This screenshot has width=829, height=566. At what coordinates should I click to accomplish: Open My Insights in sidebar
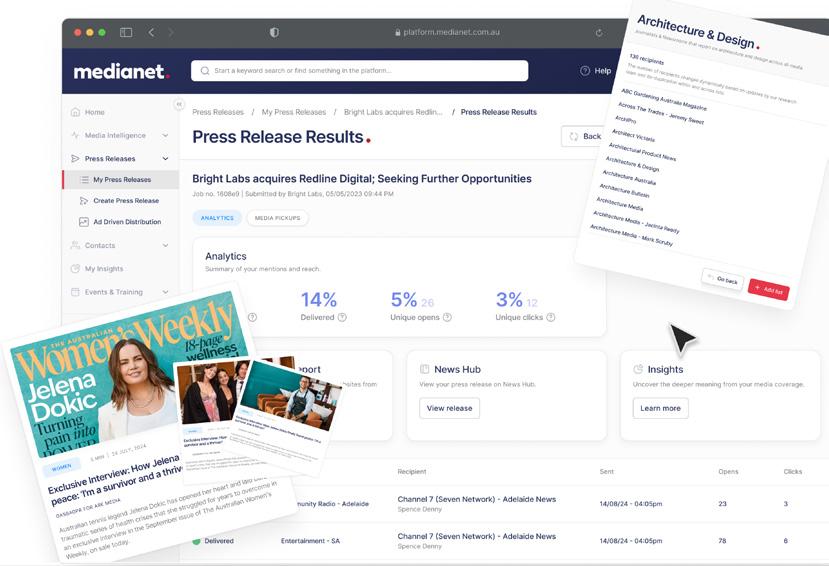pyautogui.click(x=104, y=268)
